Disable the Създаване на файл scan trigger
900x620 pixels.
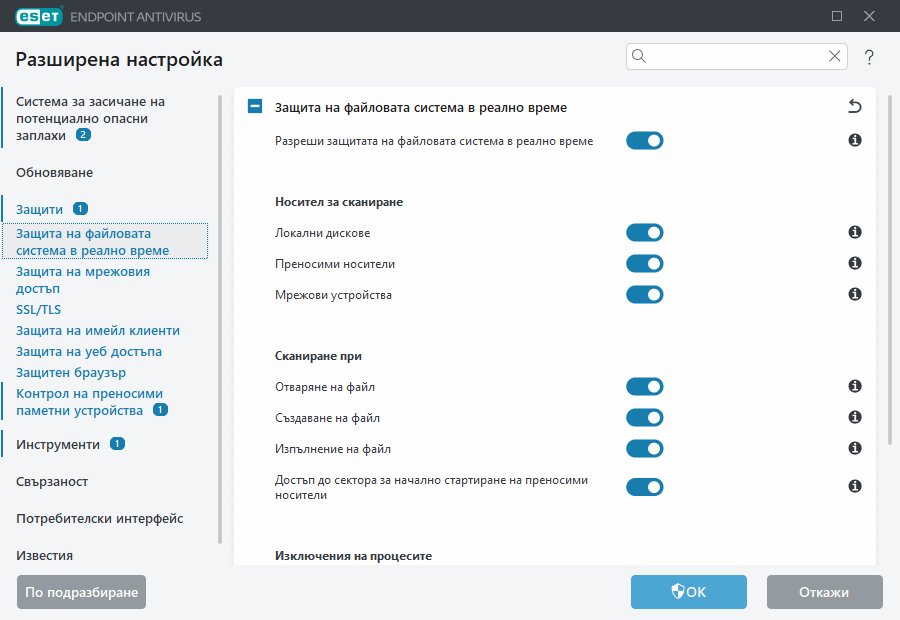pyautogui.click(x=645, y=417)
